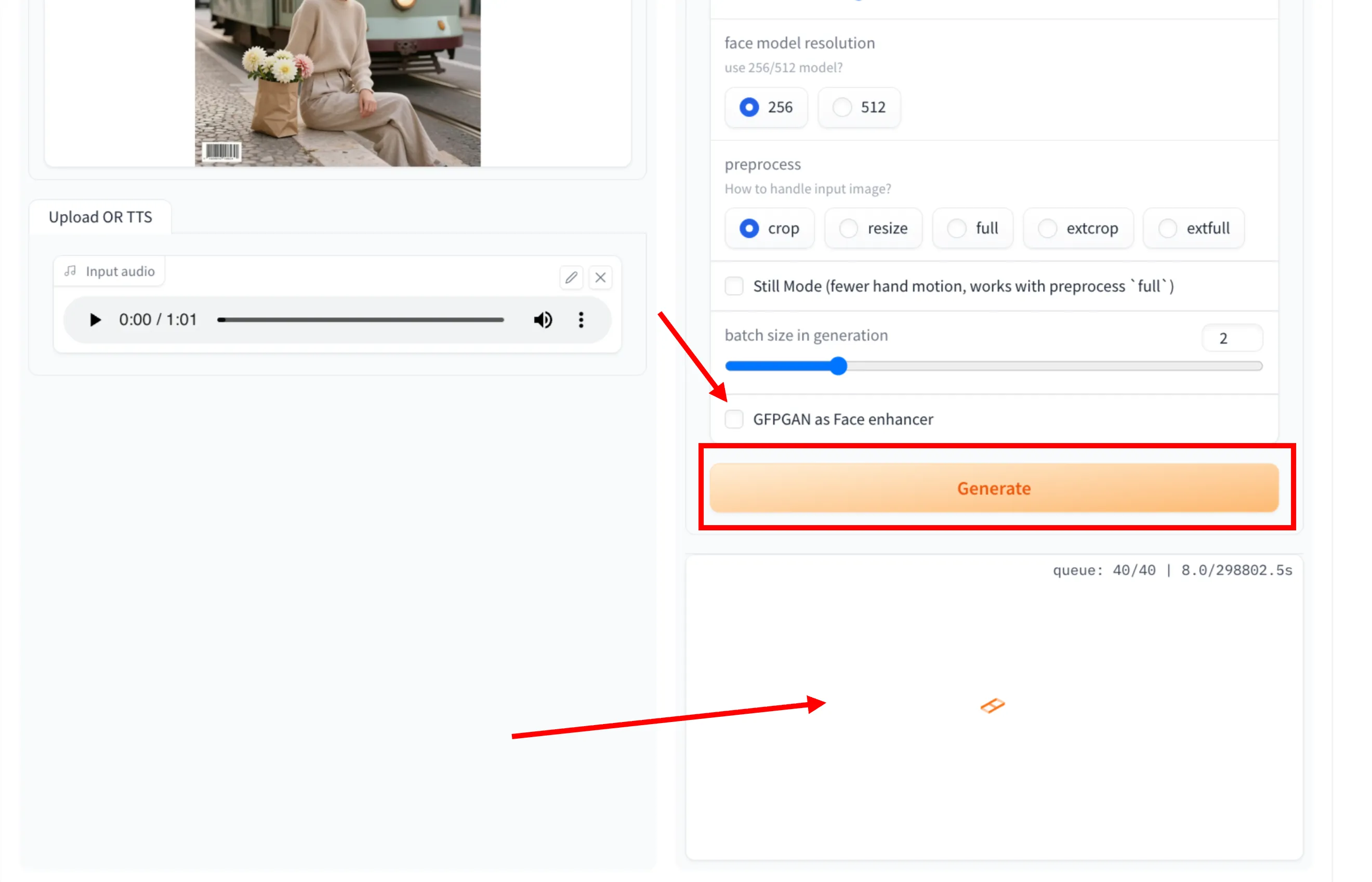Open audio player three-dot options menu
The width and height of the screenshot is (1372, 882).
tap(581, 319)
